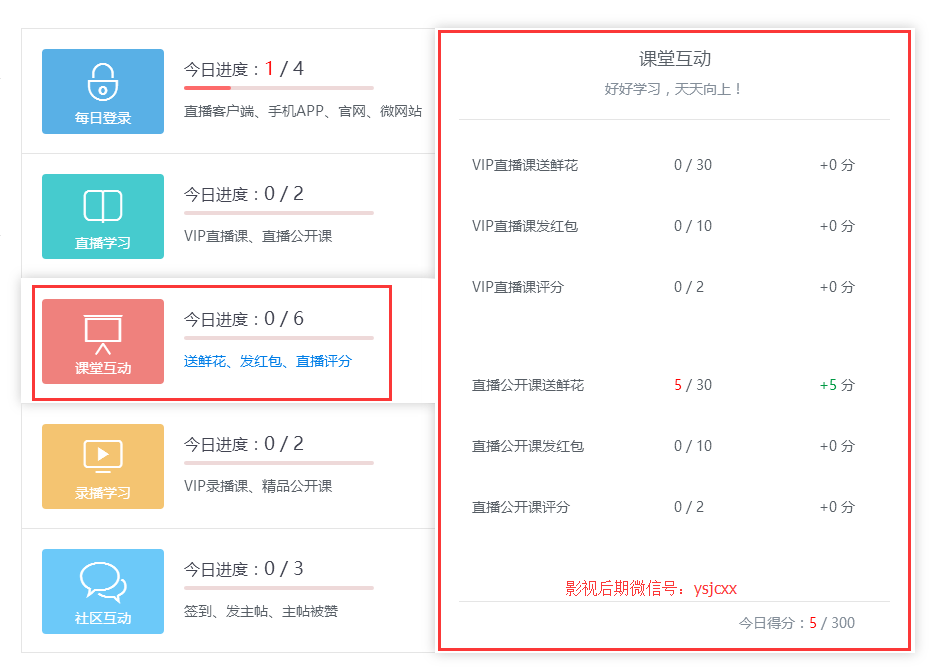Image resolution: width=941 pixels, height=667 pixels.
Task: Click the 每日登录 lock icon
Action: coord(102,82)
